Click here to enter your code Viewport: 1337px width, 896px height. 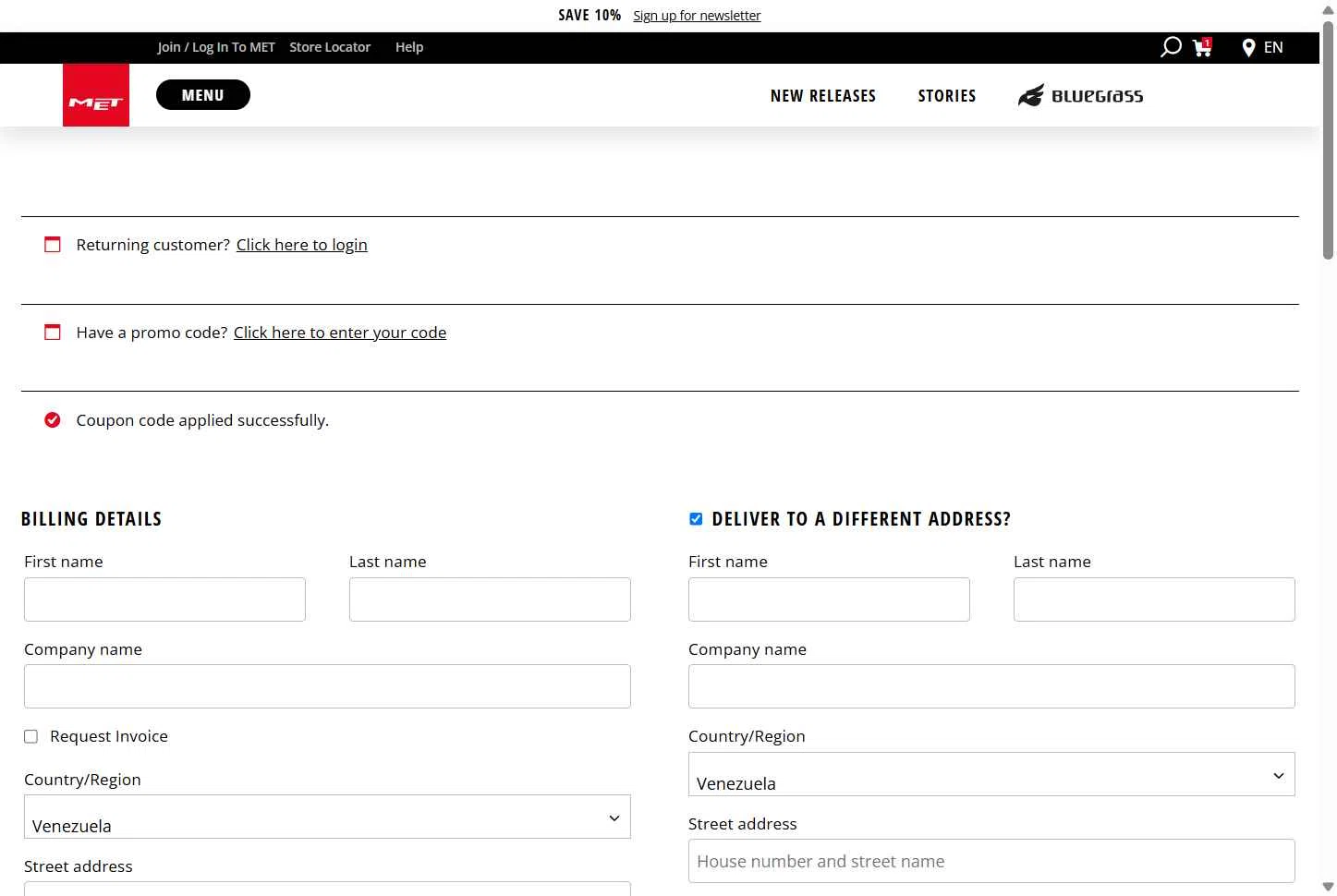(x=340, y=333)
